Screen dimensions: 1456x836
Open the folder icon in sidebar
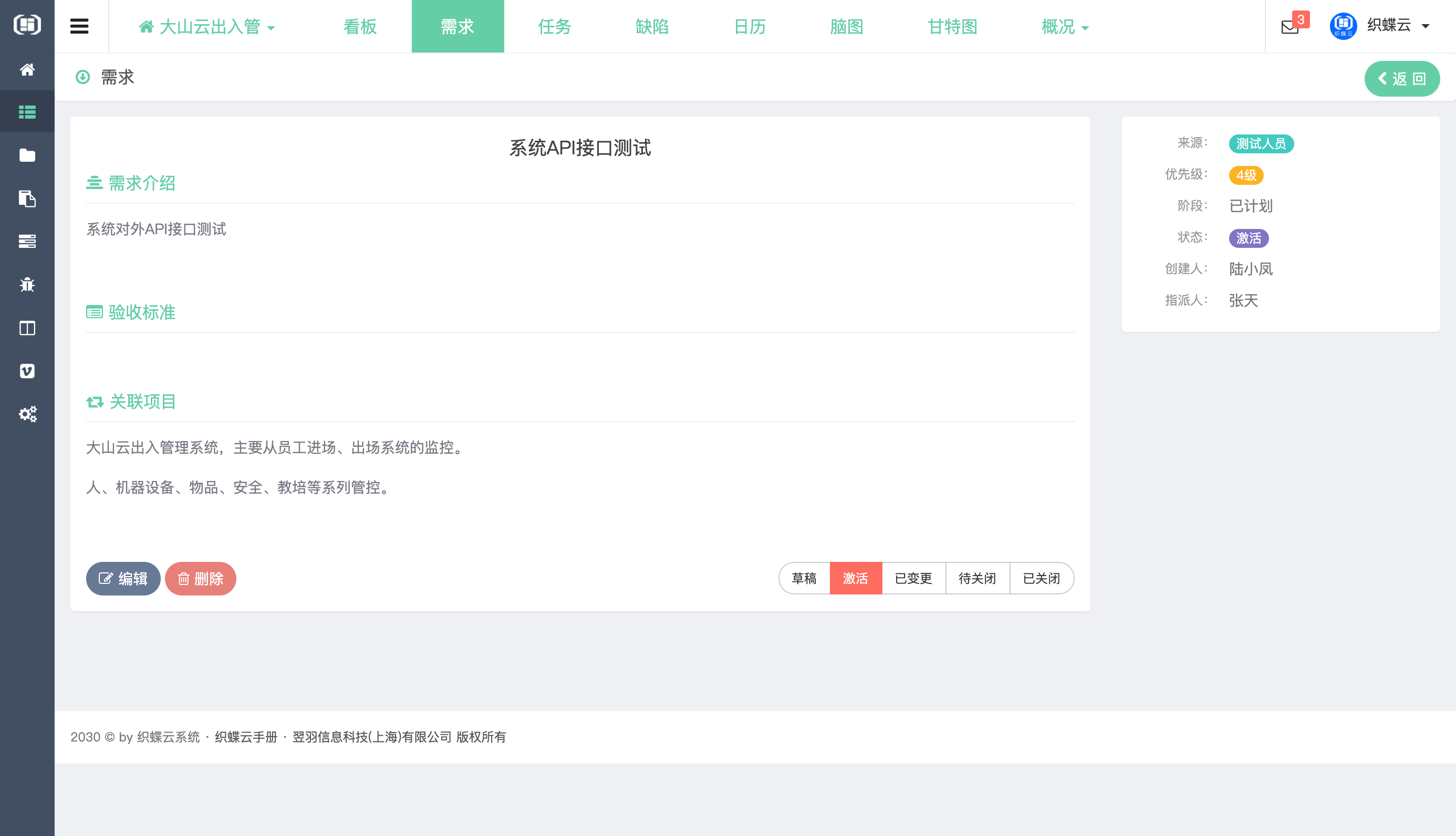pyautogui.click(x=27, y=155)
